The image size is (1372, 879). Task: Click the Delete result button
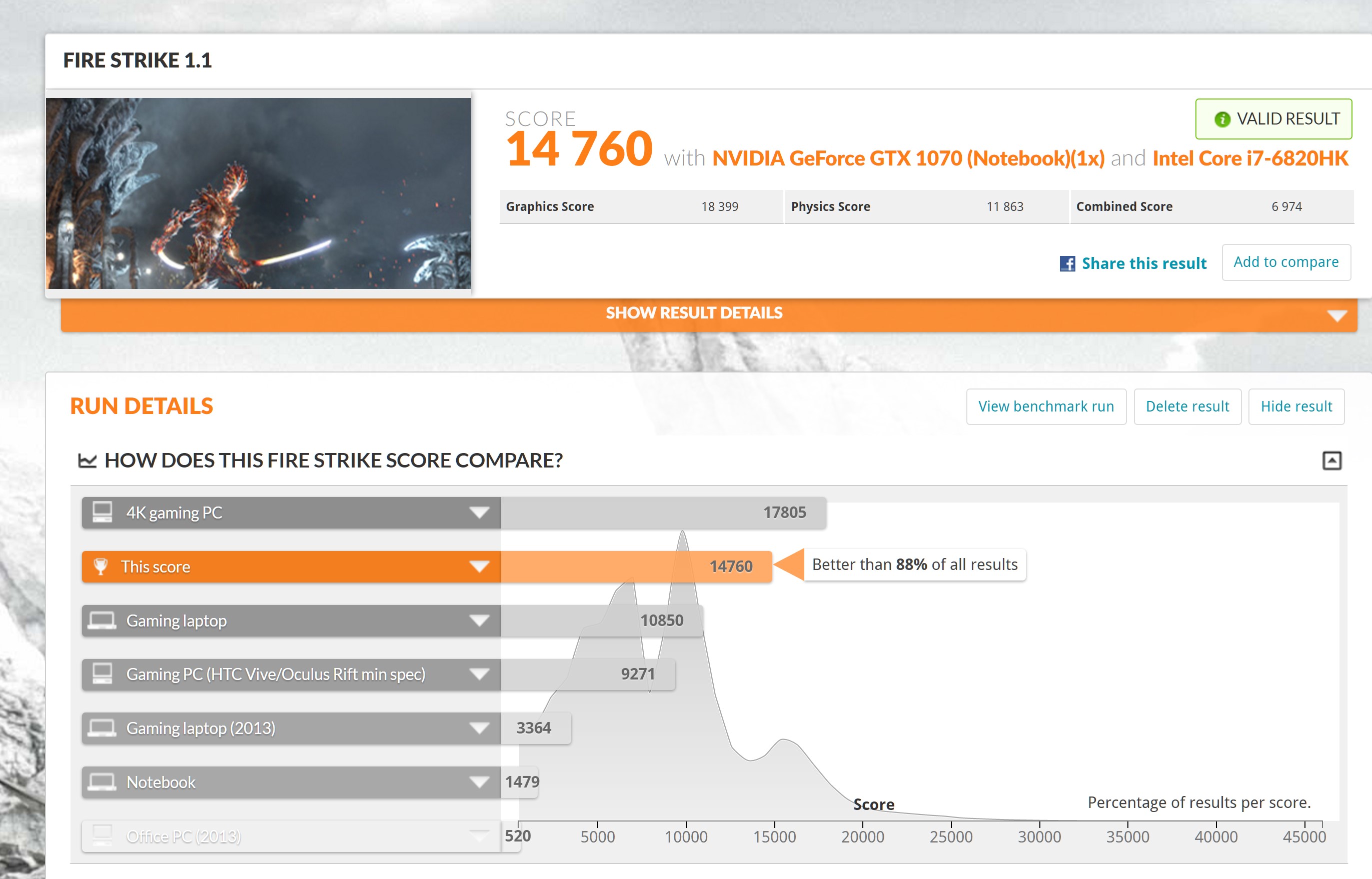tap(1187, 406)
